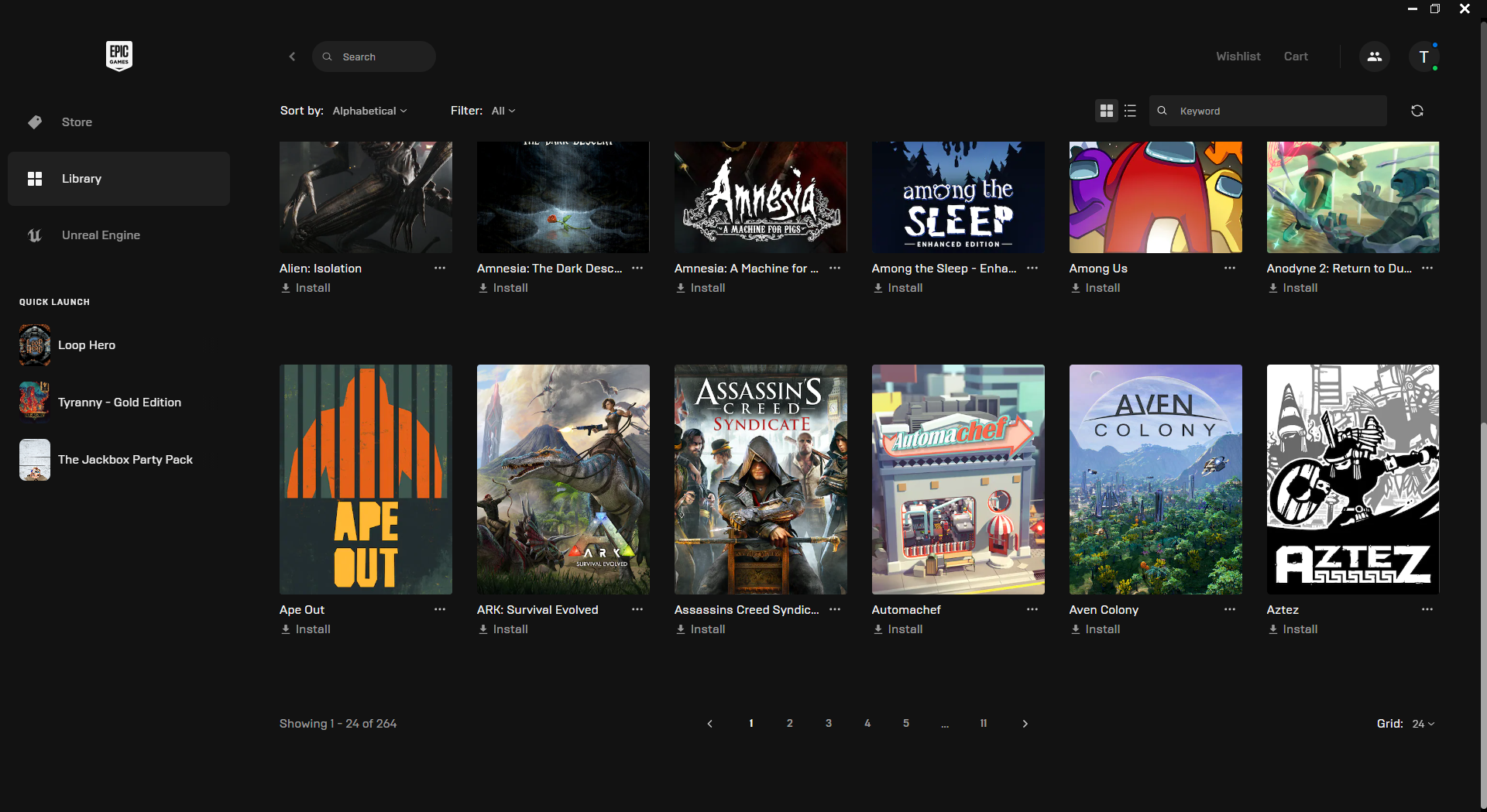The image size is (1487, 812).
Task: Switch to grid view
Action: click(x=1107, y=111)
